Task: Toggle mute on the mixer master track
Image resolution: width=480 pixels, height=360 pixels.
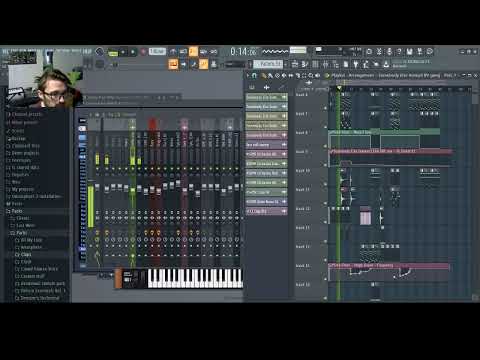Action: 97,169
